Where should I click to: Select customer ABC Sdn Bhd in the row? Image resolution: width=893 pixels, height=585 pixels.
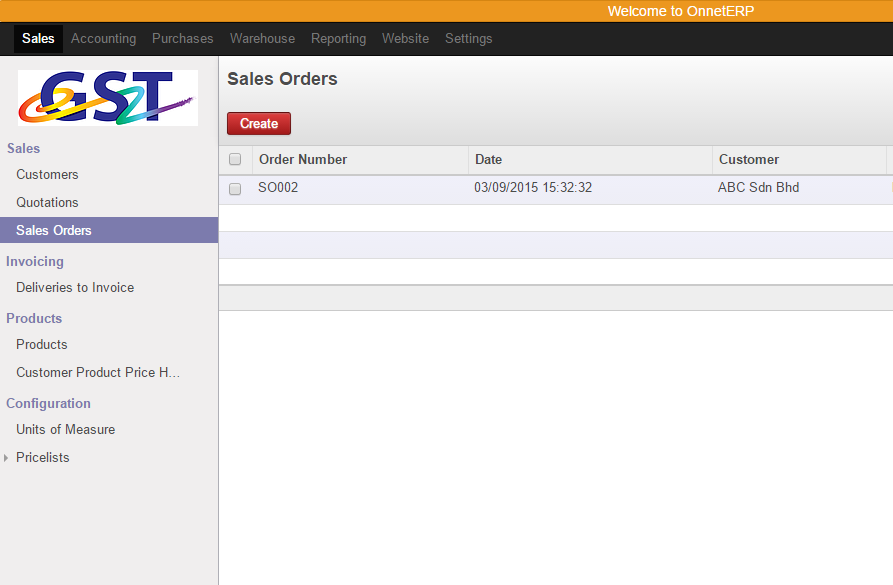click(758, 187)
